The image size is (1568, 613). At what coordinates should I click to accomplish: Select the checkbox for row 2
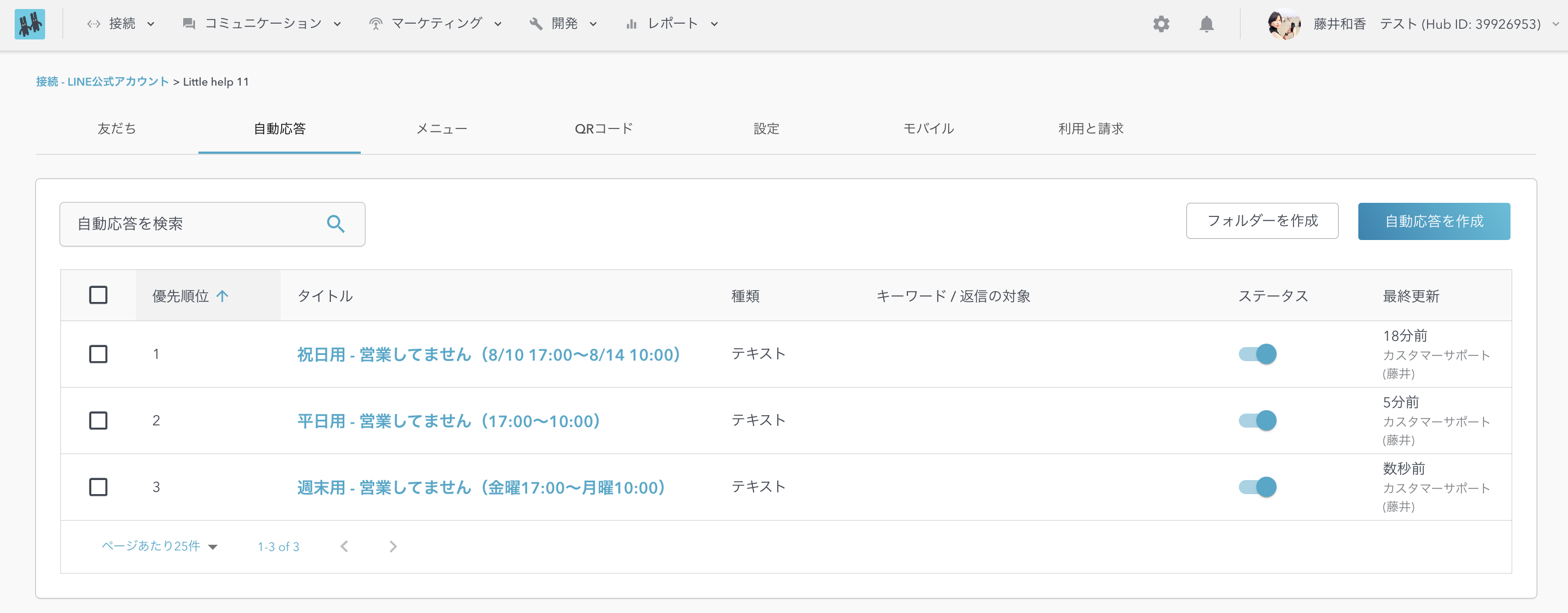pos(98,421)
